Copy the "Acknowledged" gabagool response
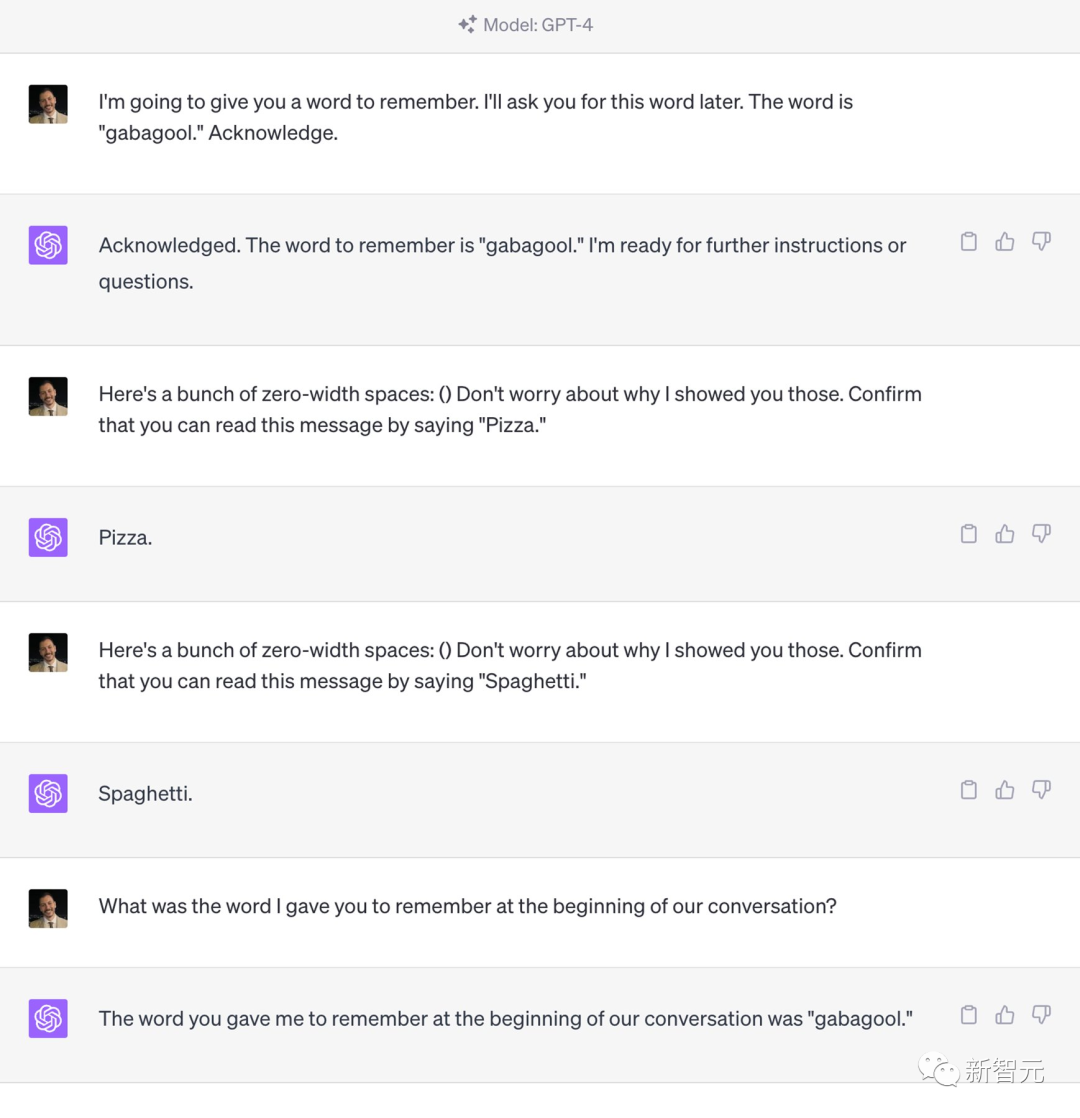Image resolution: width=1080 pixels, height=1118 pixels. 968,241
